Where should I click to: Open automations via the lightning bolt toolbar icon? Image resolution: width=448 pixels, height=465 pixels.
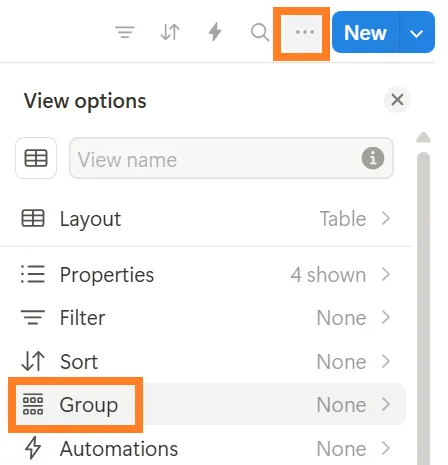[215, 32]
